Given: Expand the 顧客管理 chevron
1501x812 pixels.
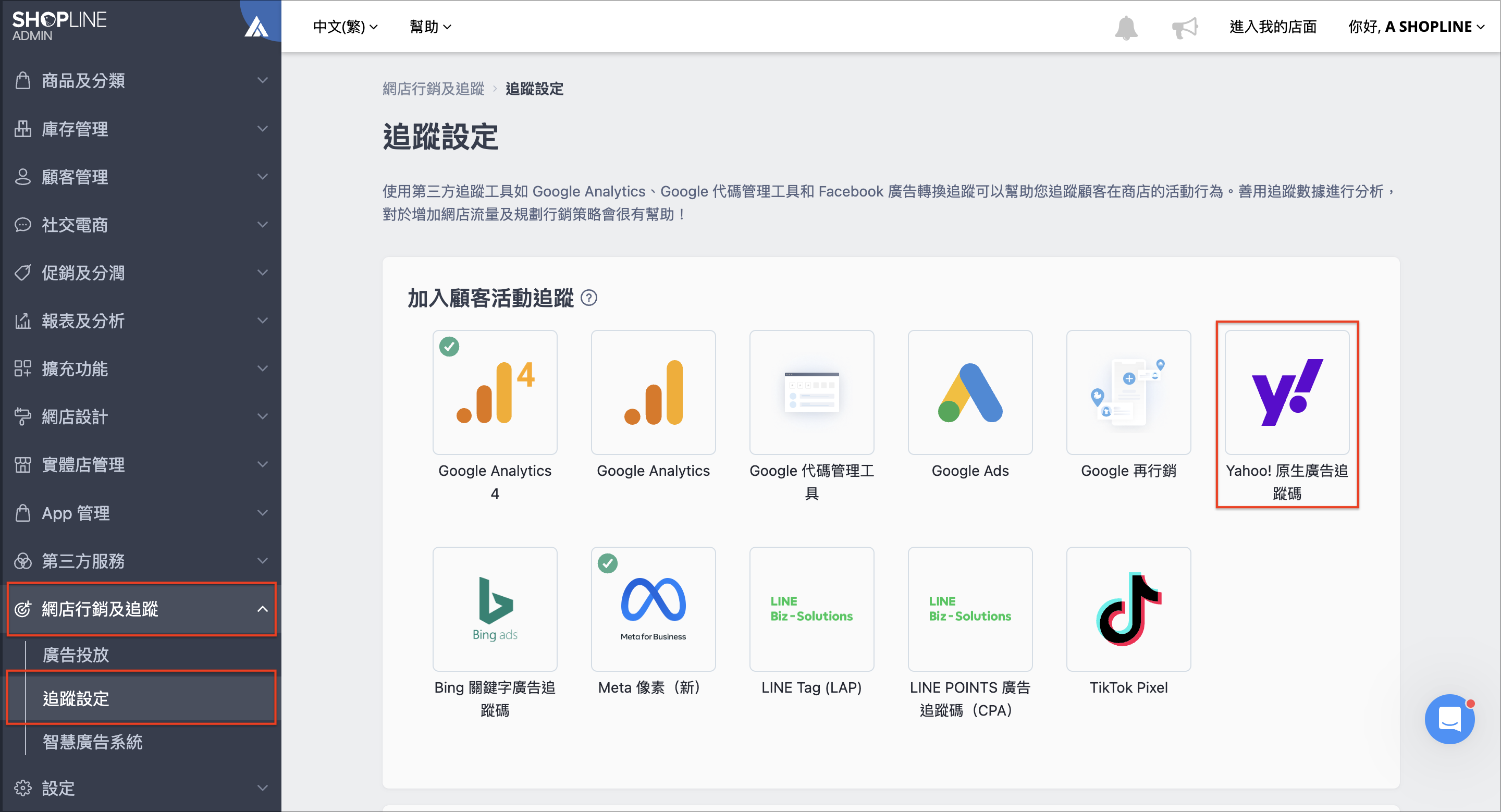Looking at the screenshot, I should (x=263, y=177).
